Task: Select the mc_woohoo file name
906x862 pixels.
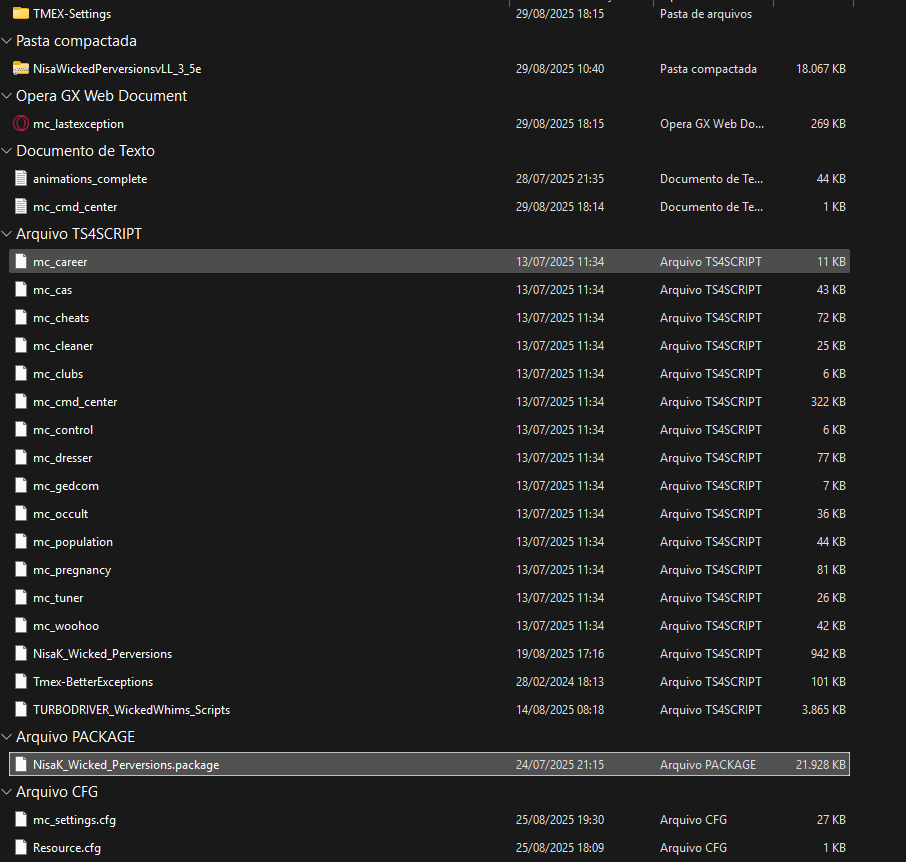Action: tap(65, 626)
